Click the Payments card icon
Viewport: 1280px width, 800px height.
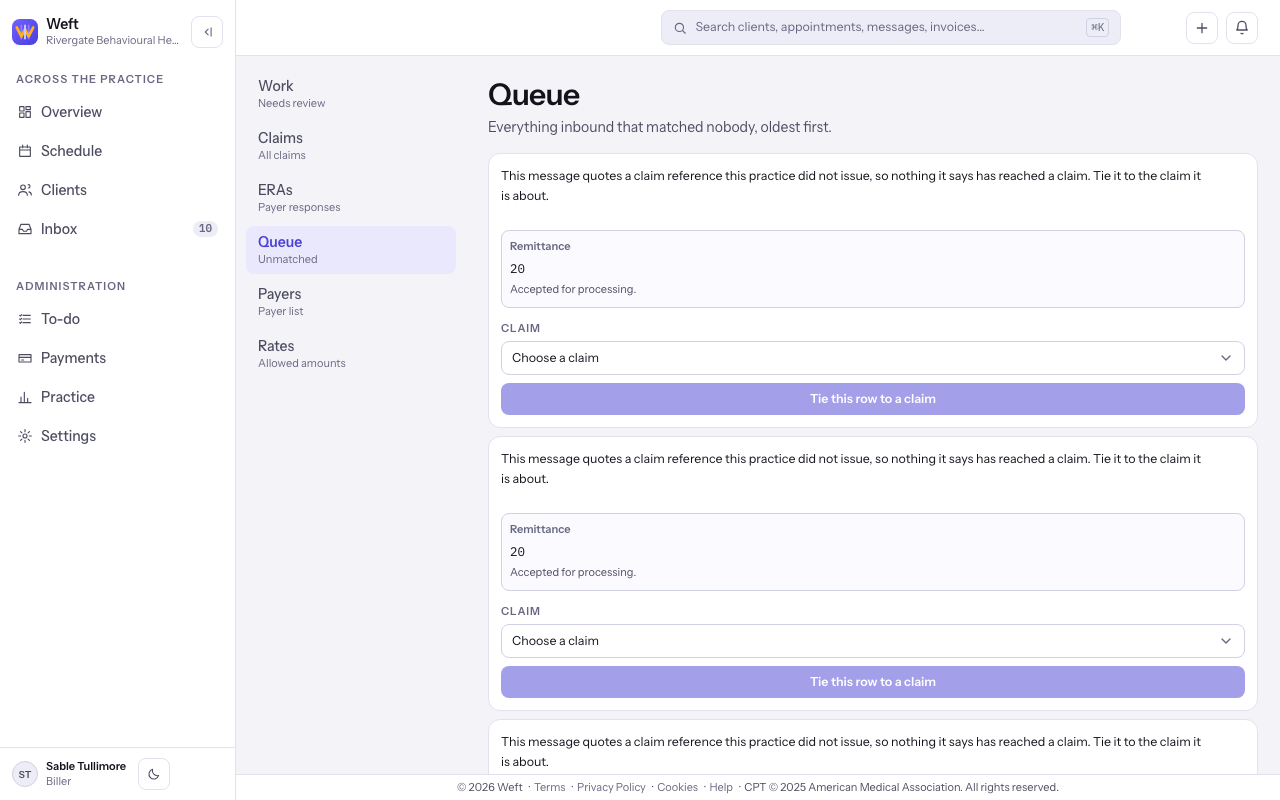click(25, 358)
